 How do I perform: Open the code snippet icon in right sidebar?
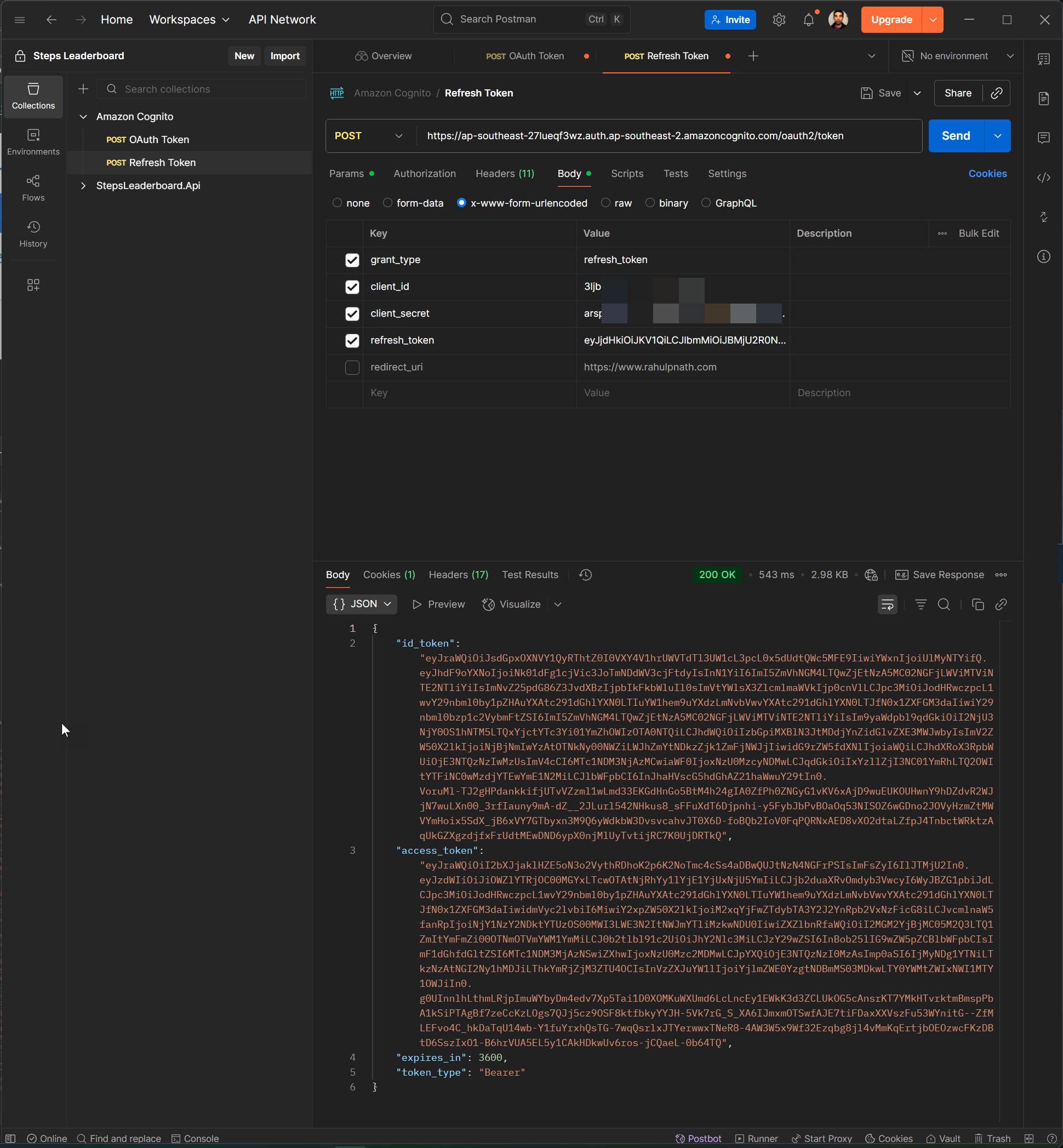1043,177
